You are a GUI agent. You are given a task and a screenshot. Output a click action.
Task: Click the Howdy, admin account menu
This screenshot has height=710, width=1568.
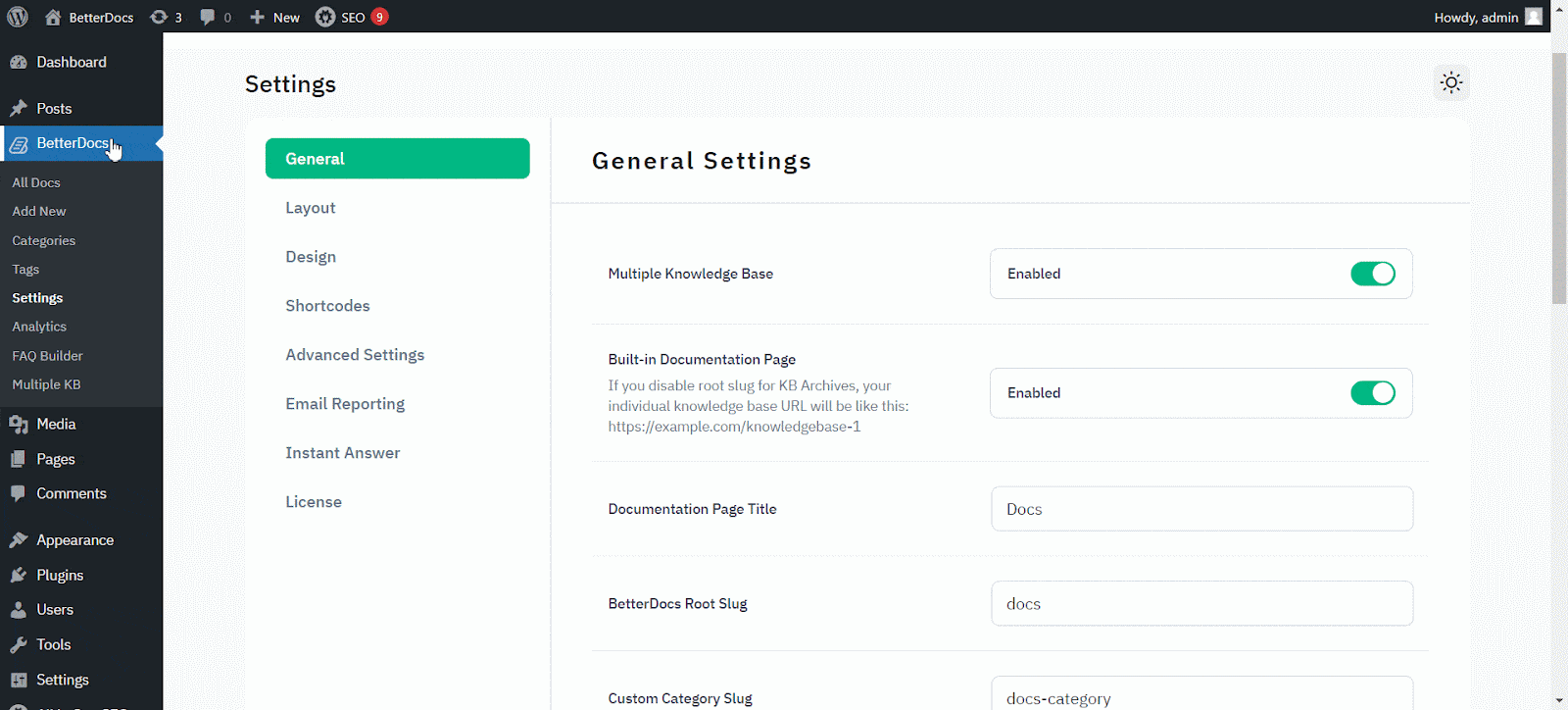pyautogui.click(x=1488, y=17)
